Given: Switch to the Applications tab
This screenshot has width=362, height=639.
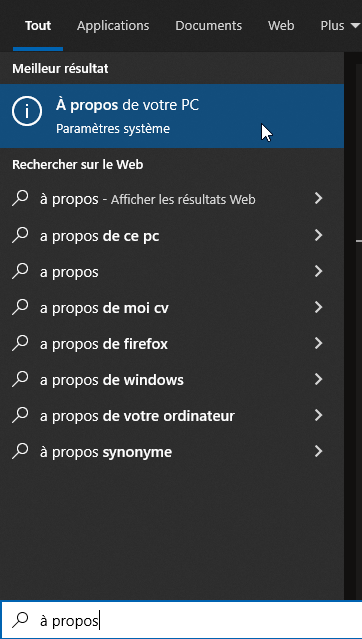Looking at the screenshot, I should (113, 26).
